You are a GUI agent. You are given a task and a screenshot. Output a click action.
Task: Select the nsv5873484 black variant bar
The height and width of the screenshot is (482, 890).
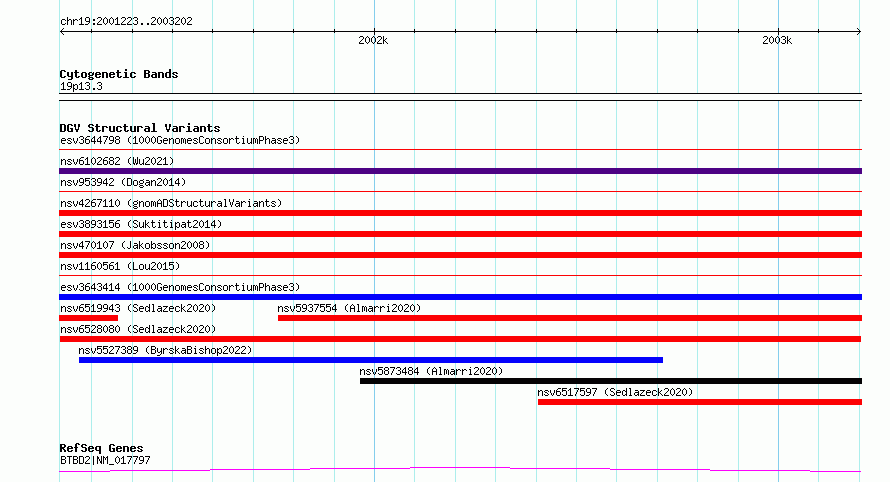click(x=611, y=381)
